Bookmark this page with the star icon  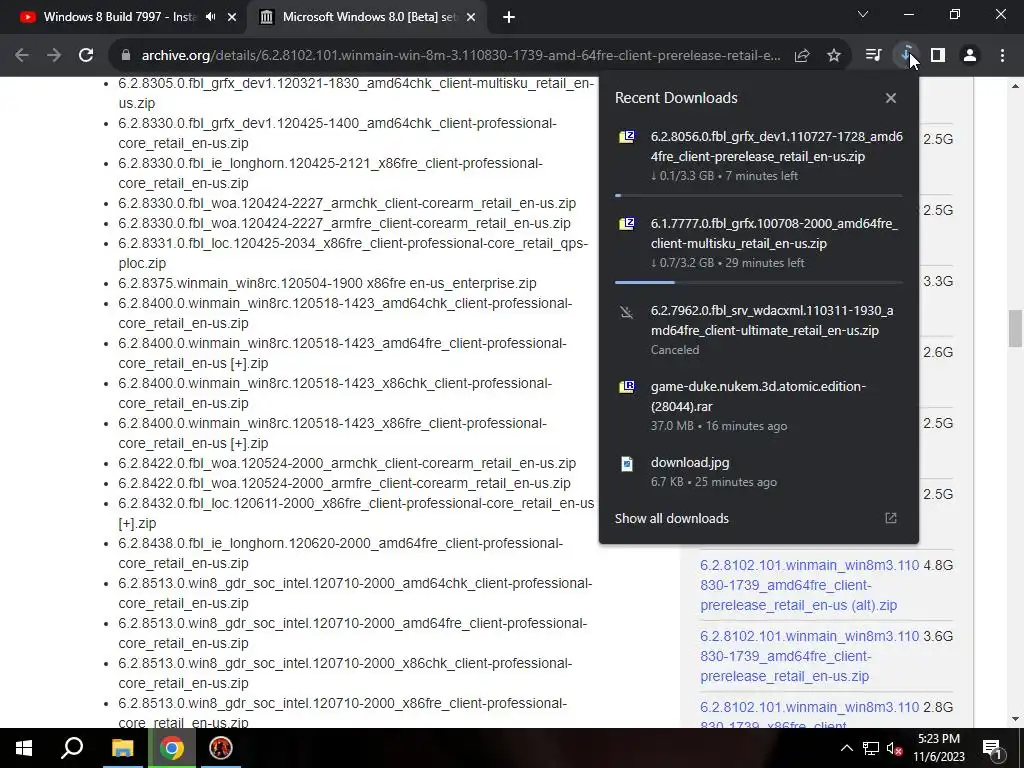pyautogui.click(x=834, y=56)
